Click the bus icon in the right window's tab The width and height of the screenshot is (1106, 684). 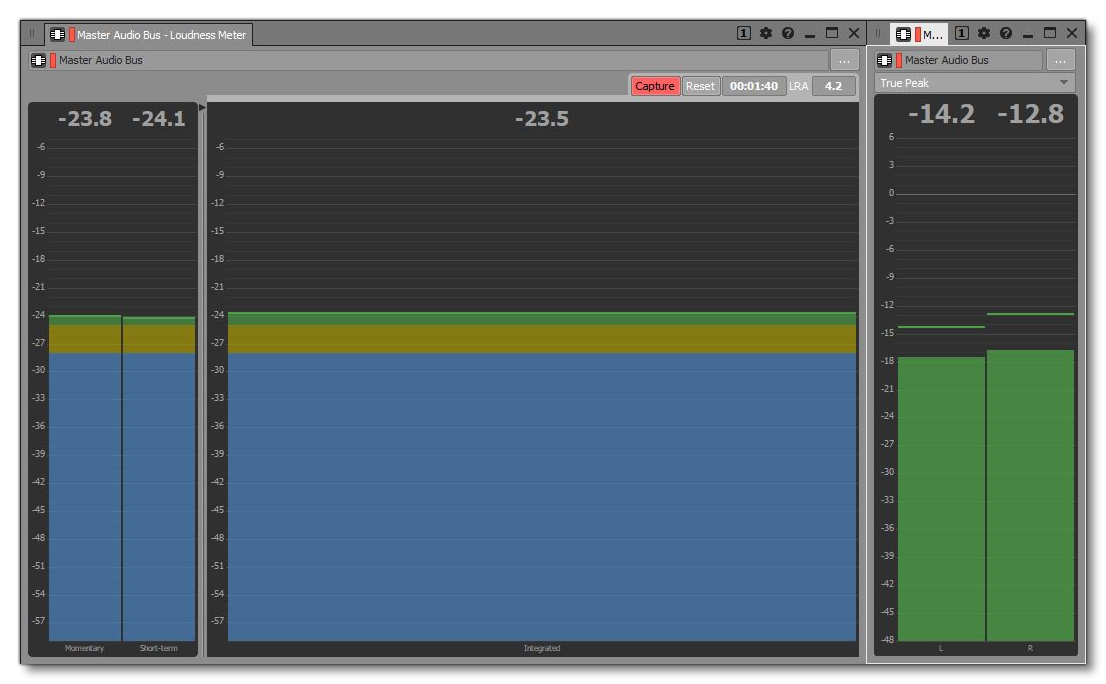(903, 33)
